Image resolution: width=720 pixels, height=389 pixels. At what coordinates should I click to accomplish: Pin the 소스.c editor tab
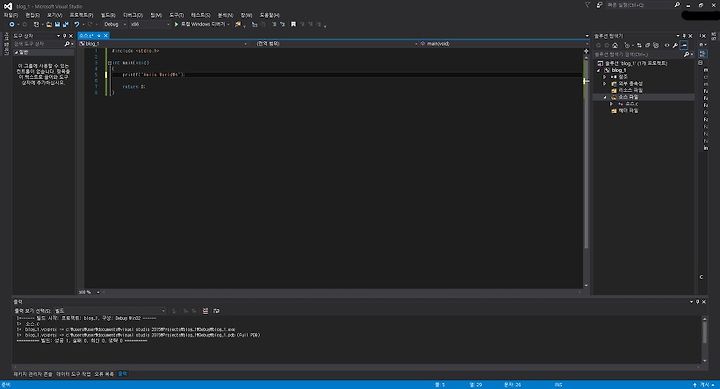99,35
